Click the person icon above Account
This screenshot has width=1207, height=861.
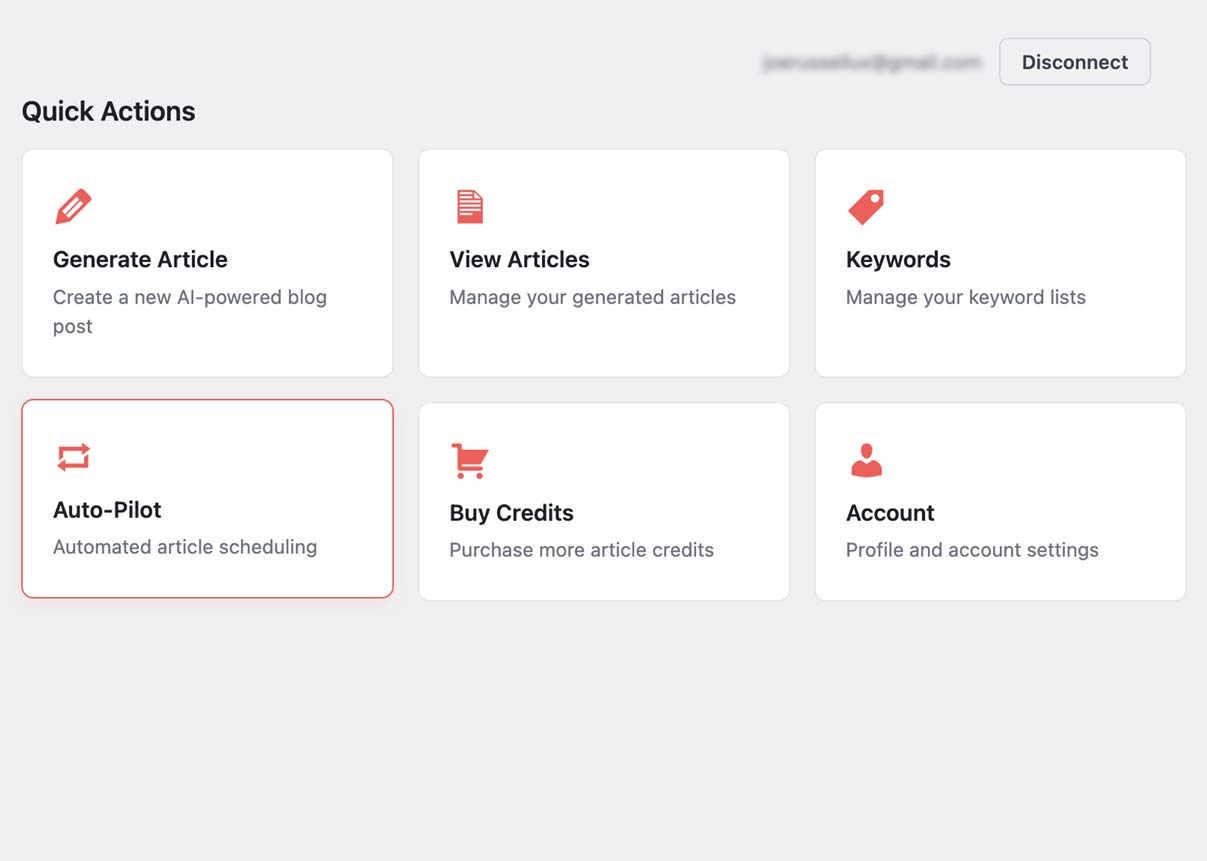[866, 460]
